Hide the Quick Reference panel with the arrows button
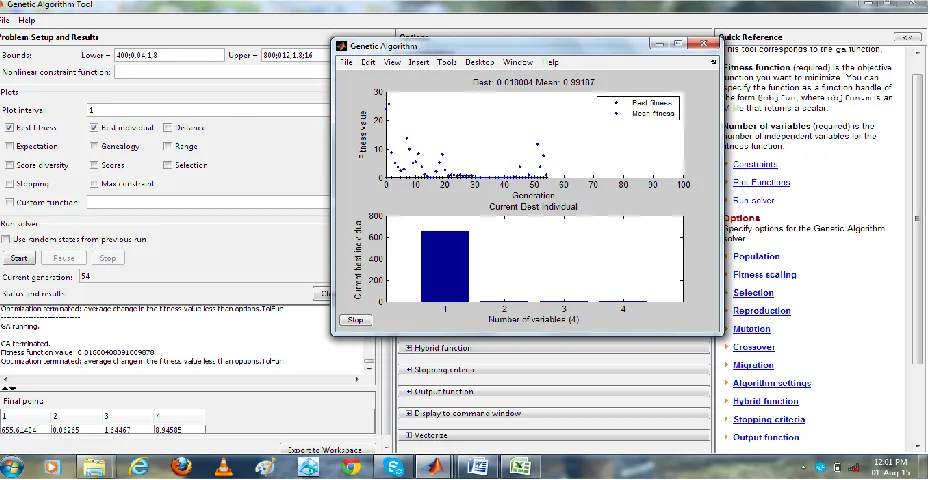Viewport: 930px width, 480px height. click(x=907, y=37)
